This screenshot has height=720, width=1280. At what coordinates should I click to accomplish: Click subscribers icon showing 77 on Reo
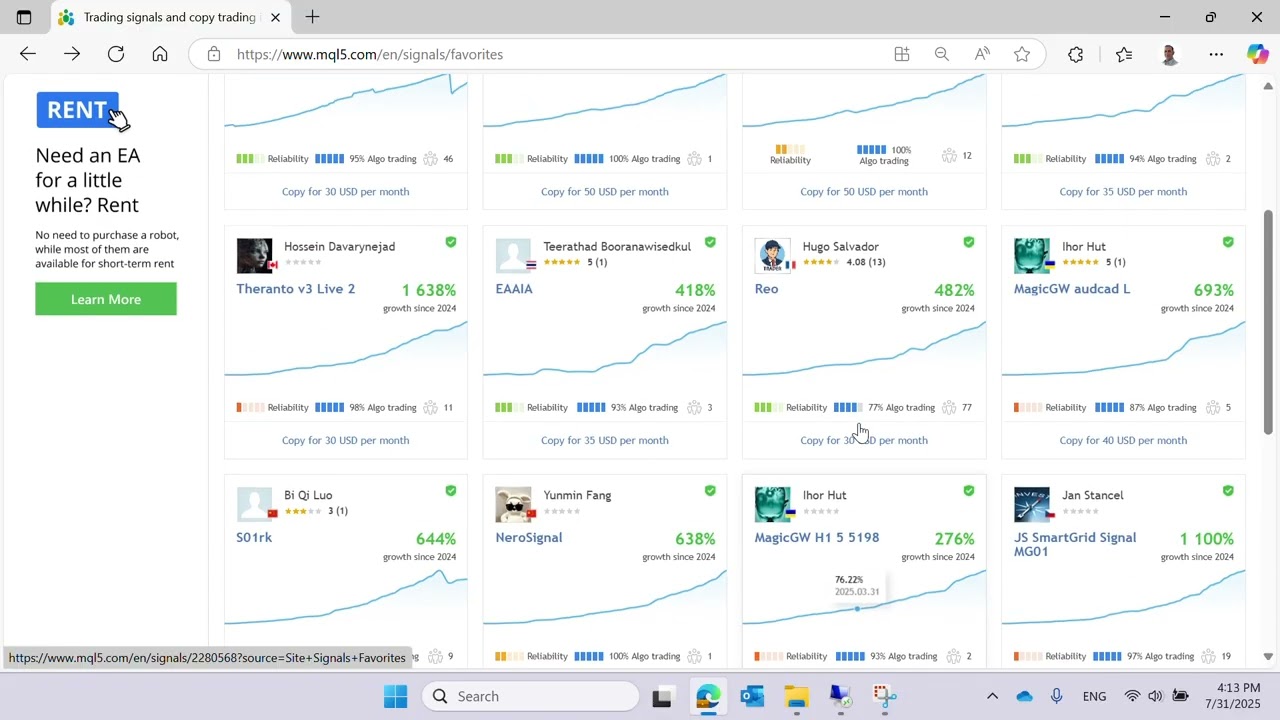(x=949, y=407)
